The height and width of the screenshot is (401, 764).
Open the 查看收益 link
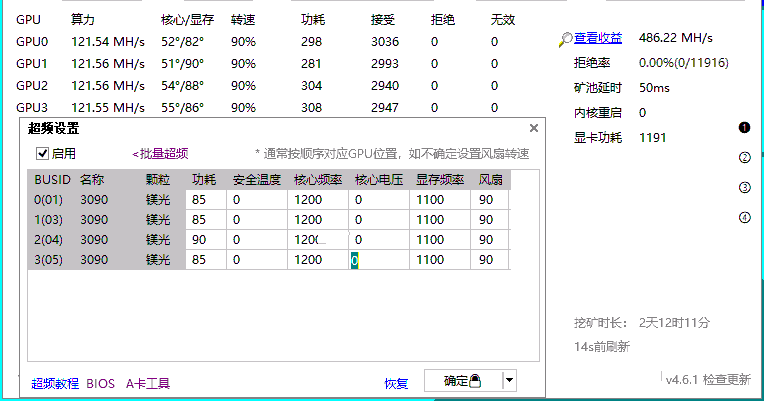click(x=598, y=39)
